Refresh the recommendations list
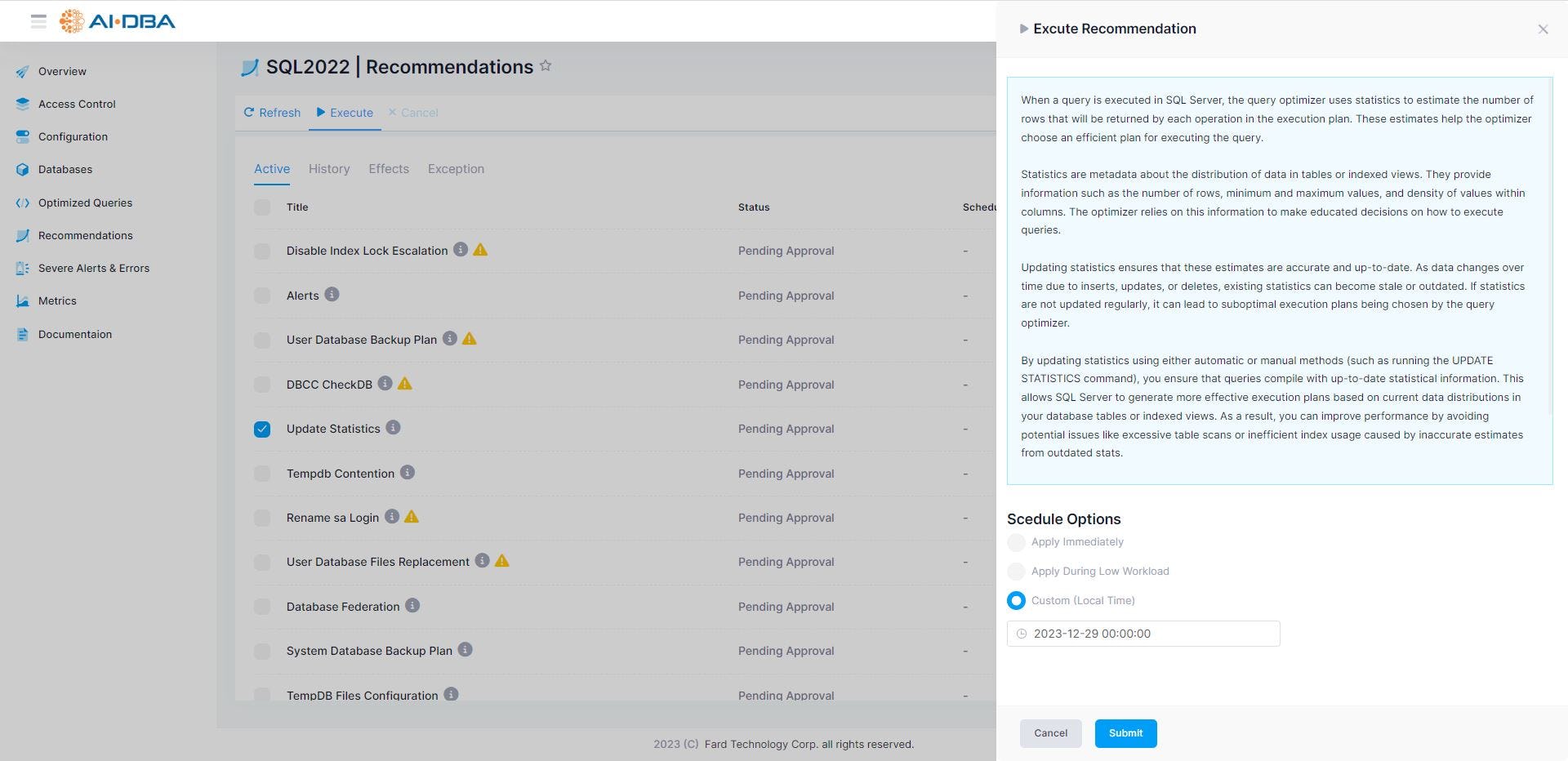 point(272,112)
